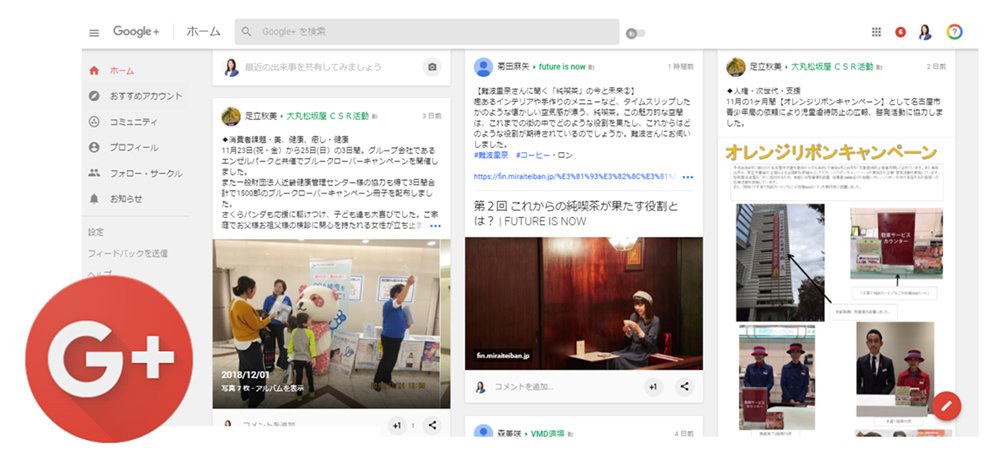
Task: Open the future is now collection link
Action: point(562,66)
